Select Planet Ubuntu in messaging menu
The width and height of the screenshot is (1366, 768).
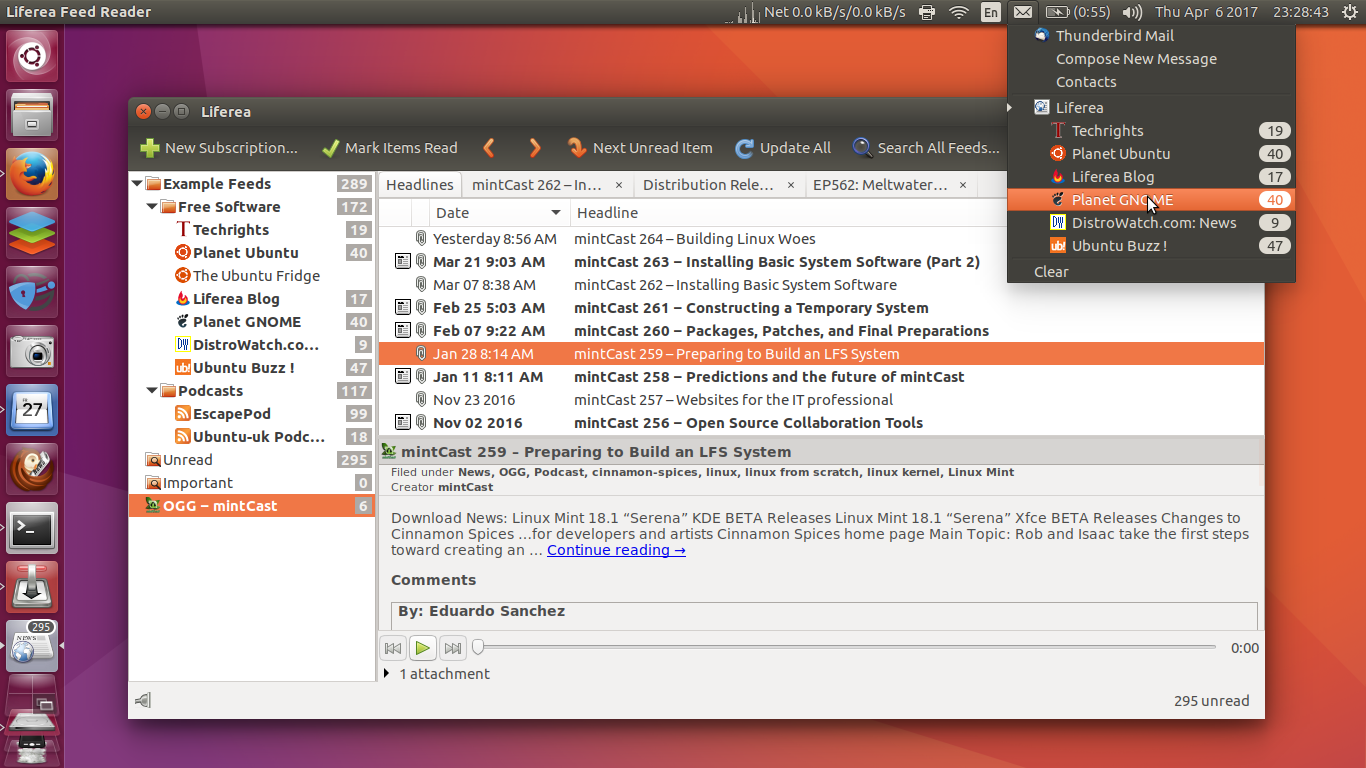pyautogui.click(x=1151, y=154)
